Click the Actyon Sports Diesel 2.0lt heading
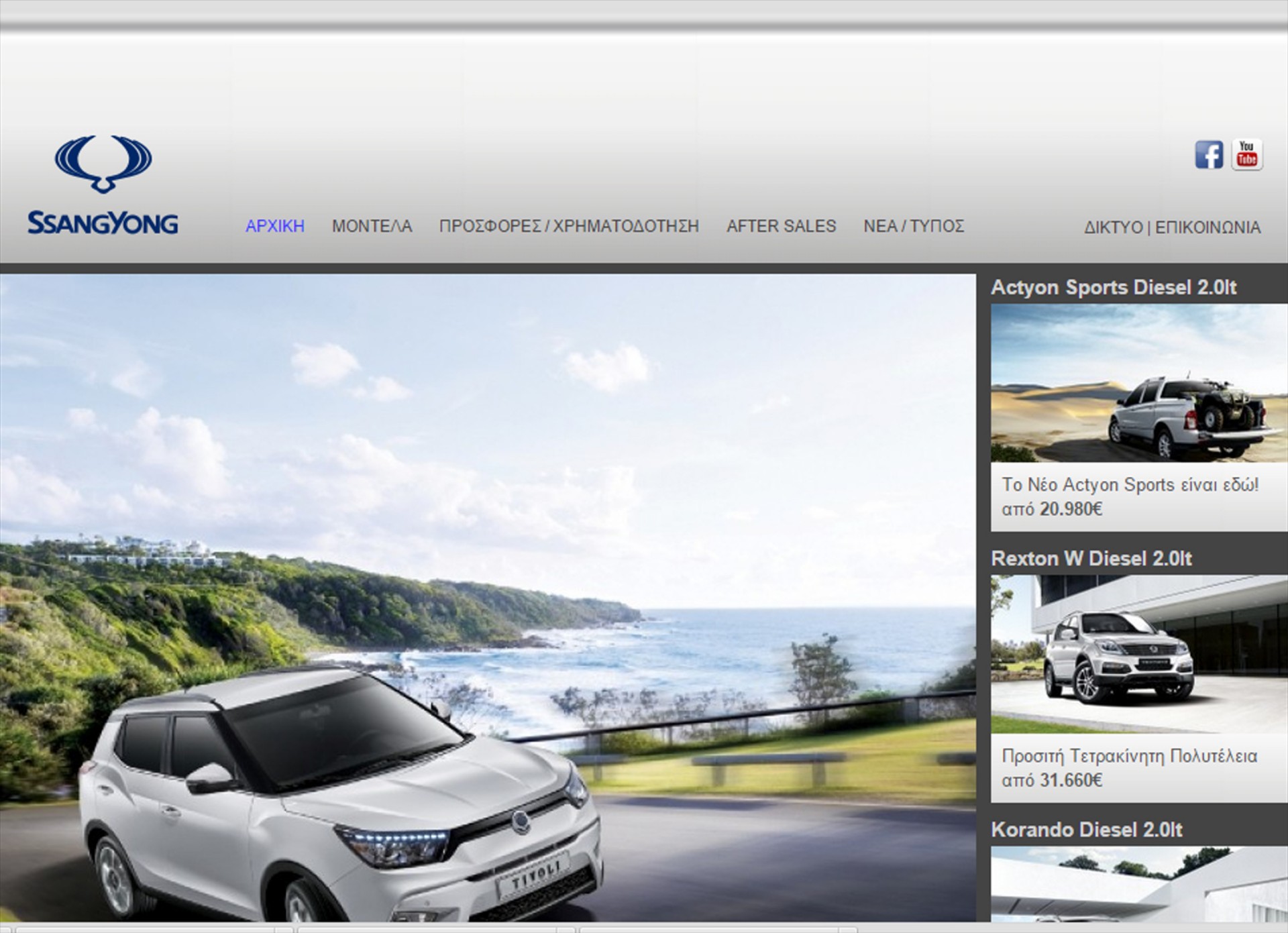The width and height of the screenshot is (1288, 933). pos(1114,288)
